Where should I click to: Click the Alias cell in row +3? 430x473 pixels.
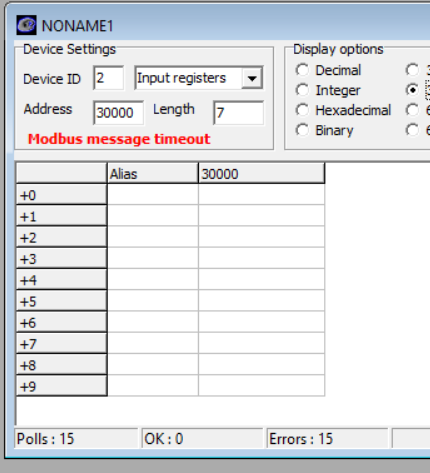[153, 259]
